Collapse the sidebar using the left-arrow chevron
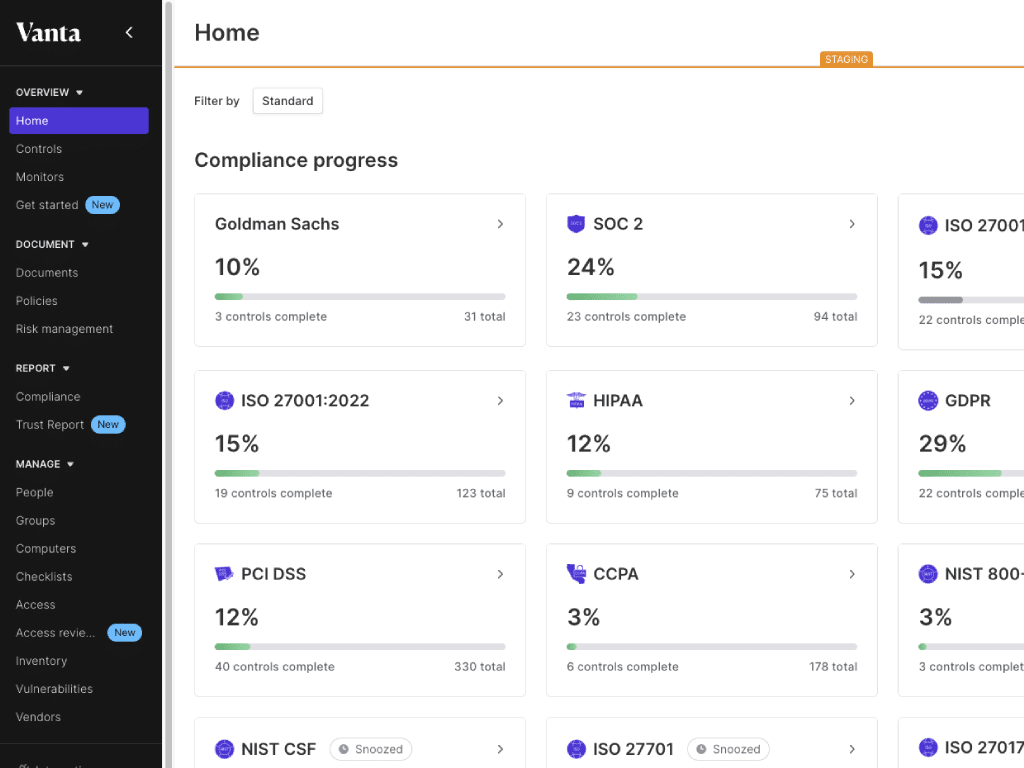Viewport: 1024px width, 768px height. pyautogui.click(x=128, y=31)
